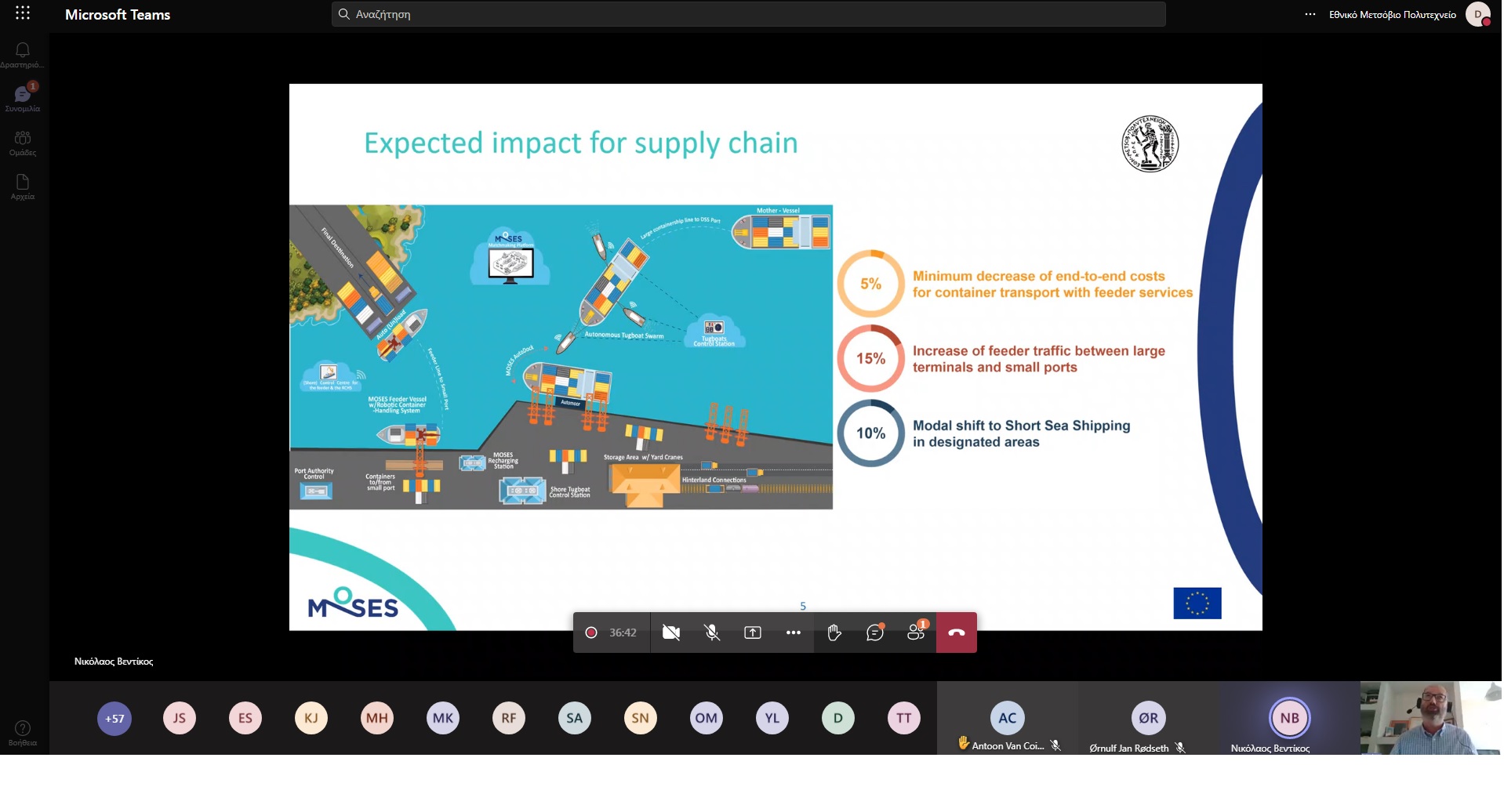
Task: Click the Antoon Van Coi... name label
Action: point(1008,746)
